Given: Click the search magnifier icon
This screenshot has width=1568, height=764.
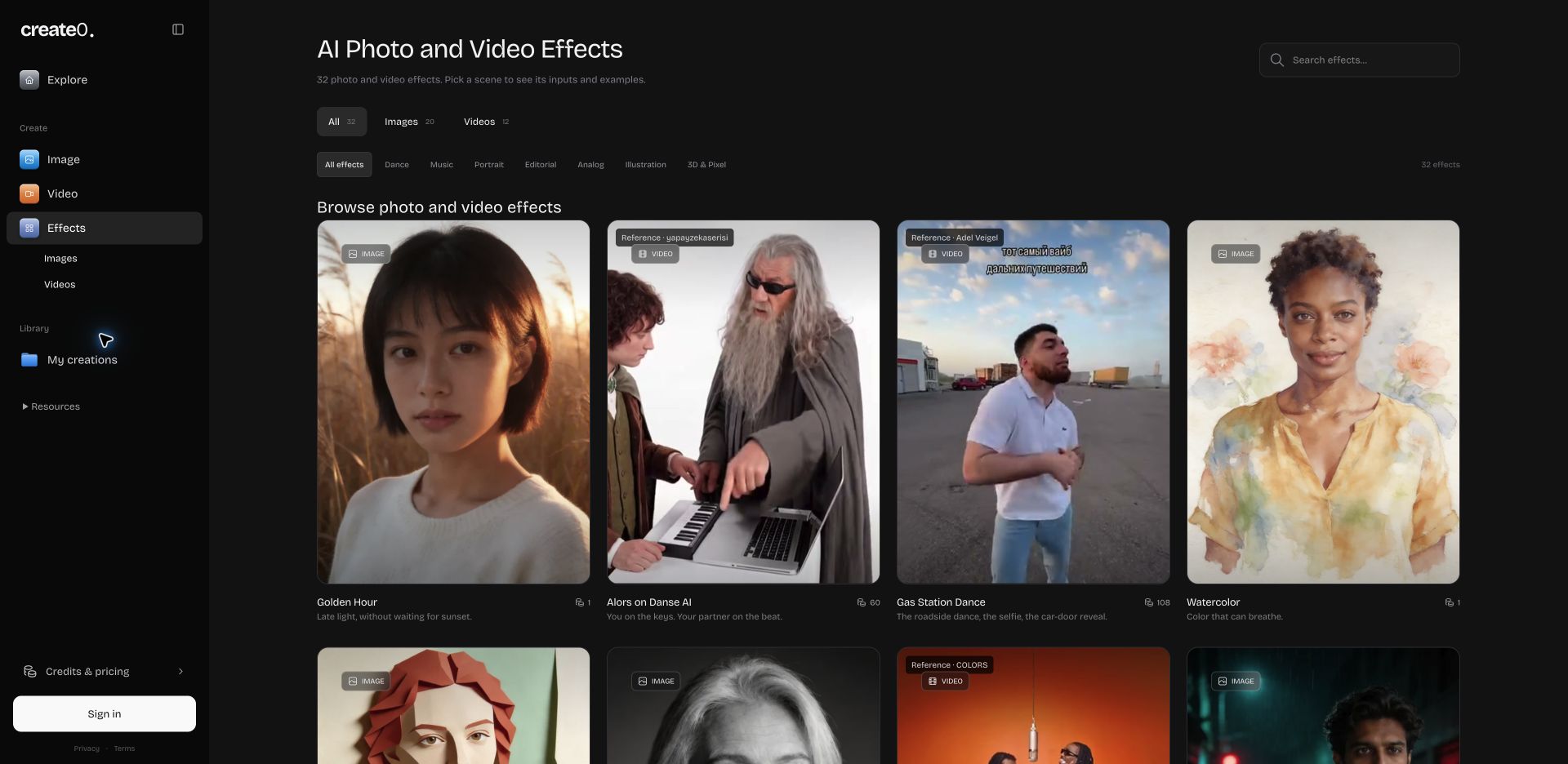Looking at the screenshot, I should pyautogui.click(x=1277, y=60).
